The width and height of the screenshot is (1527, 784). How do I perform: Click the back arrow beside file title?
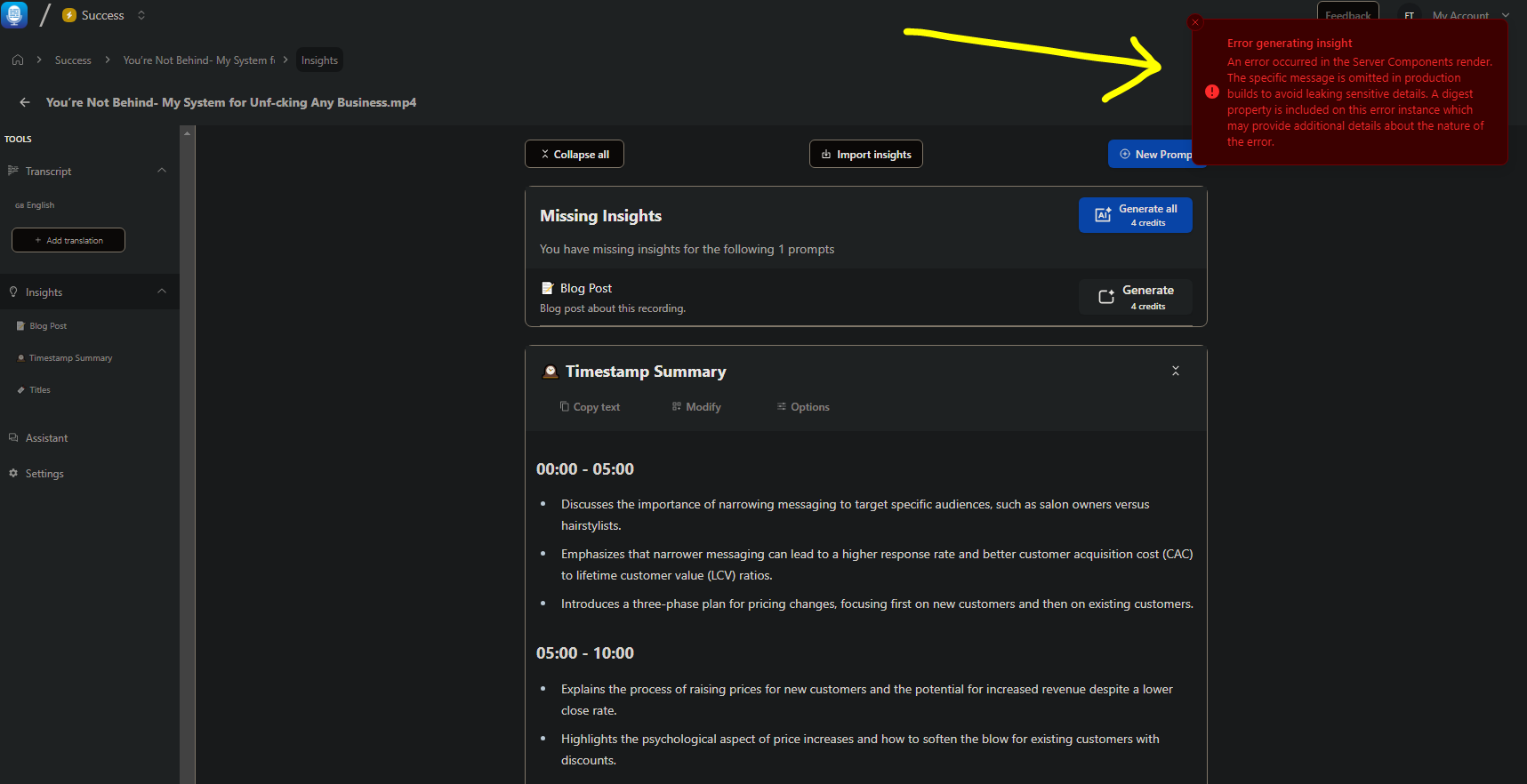click(25, 102)
